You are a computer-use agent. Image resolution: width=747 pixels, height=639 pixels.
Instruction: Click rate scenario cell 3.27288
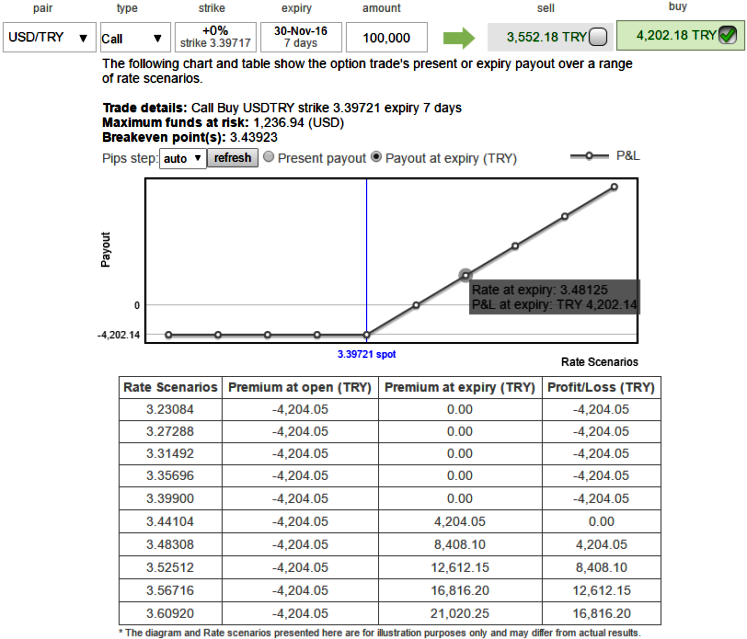click(170, 431)
